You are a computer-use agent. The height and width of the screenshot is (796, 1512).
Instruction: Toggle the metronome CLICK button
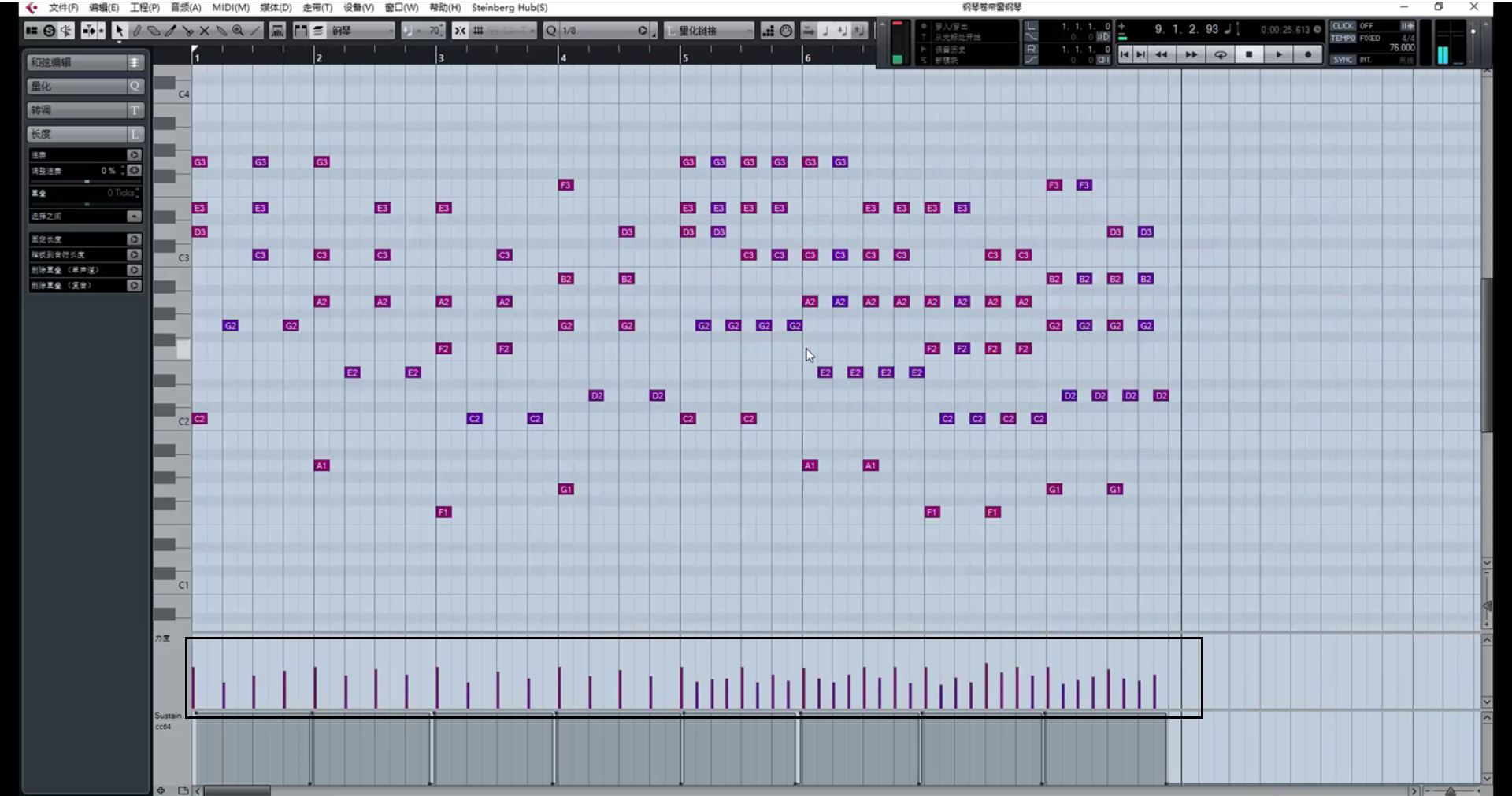(1343, 26)
